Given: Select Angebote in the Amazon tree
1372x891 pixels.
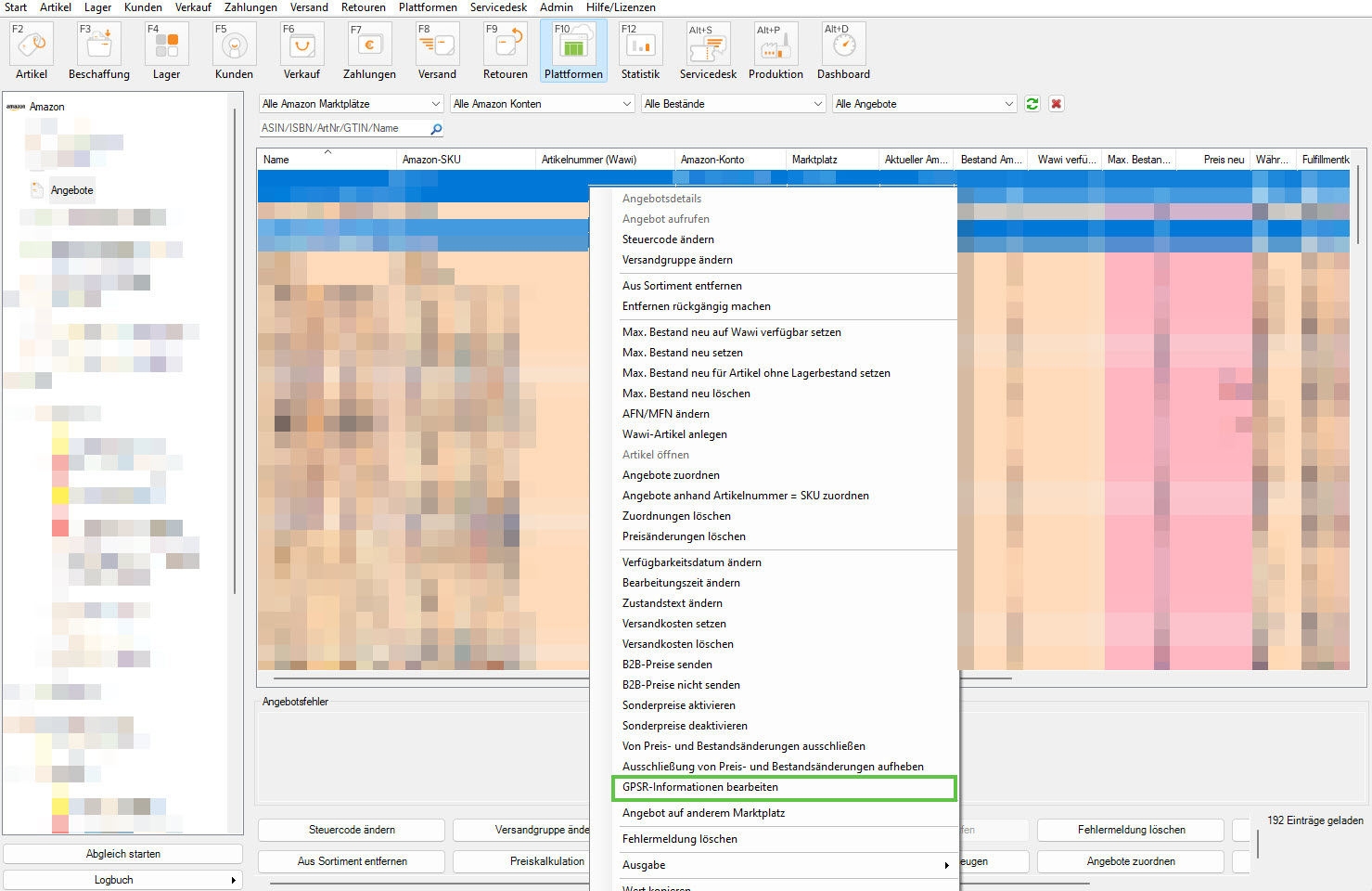Looking at the screenshot, I should (71, 190).
